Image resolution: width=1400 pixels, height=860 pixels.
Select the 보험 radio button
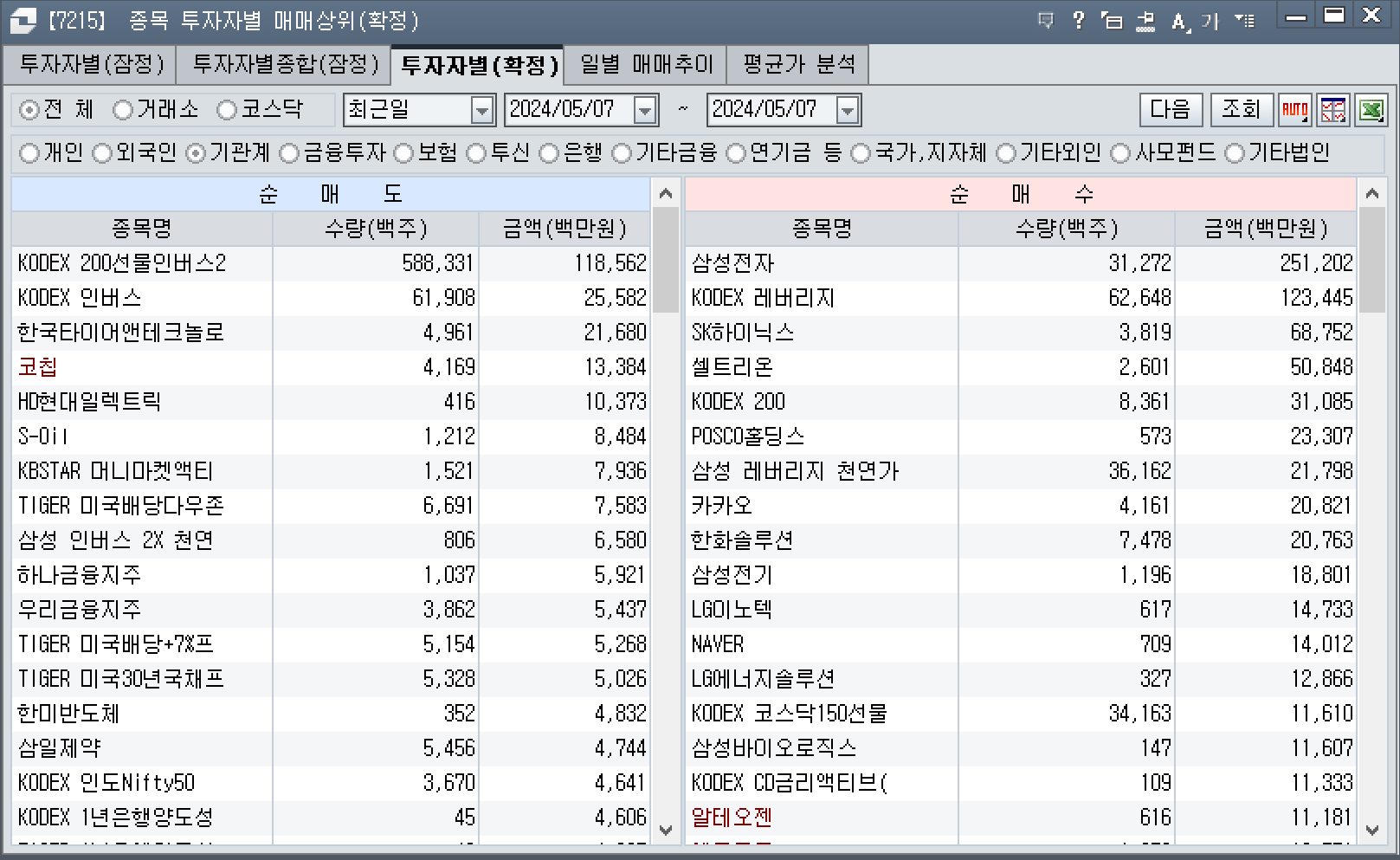(403, 153)
